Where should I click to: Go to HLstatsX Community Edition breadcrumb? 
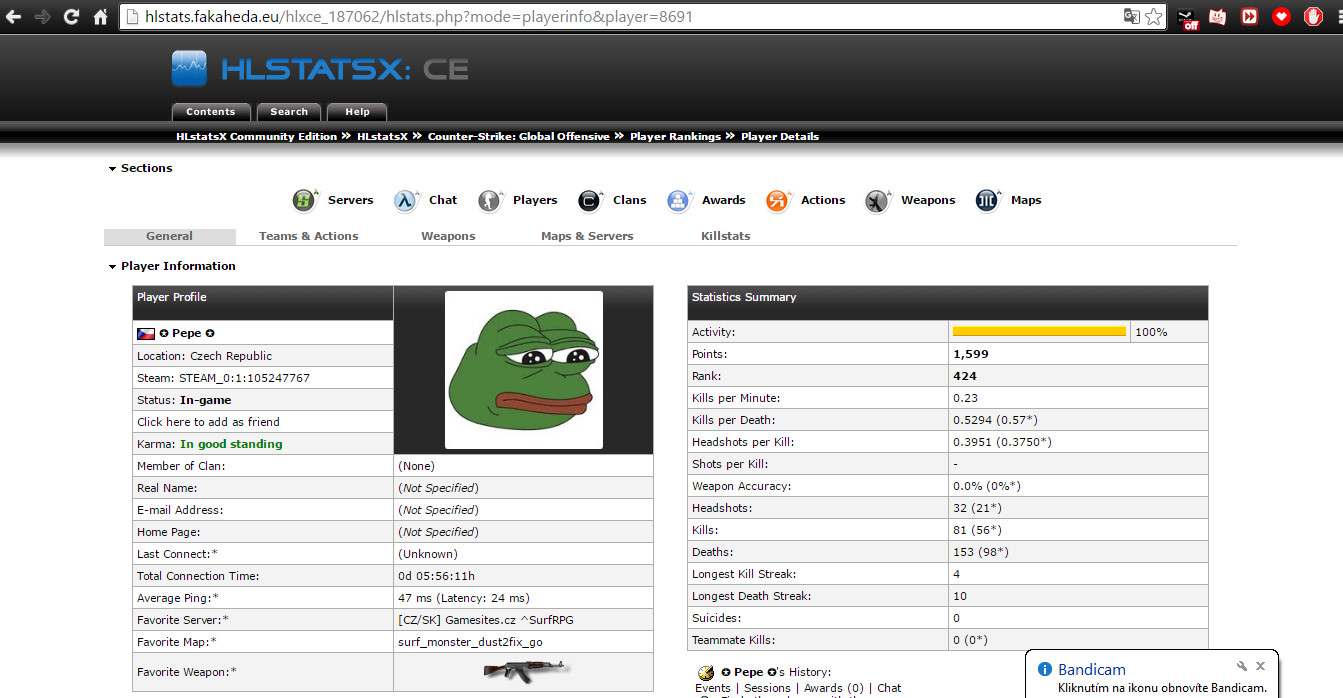[256, 137]
